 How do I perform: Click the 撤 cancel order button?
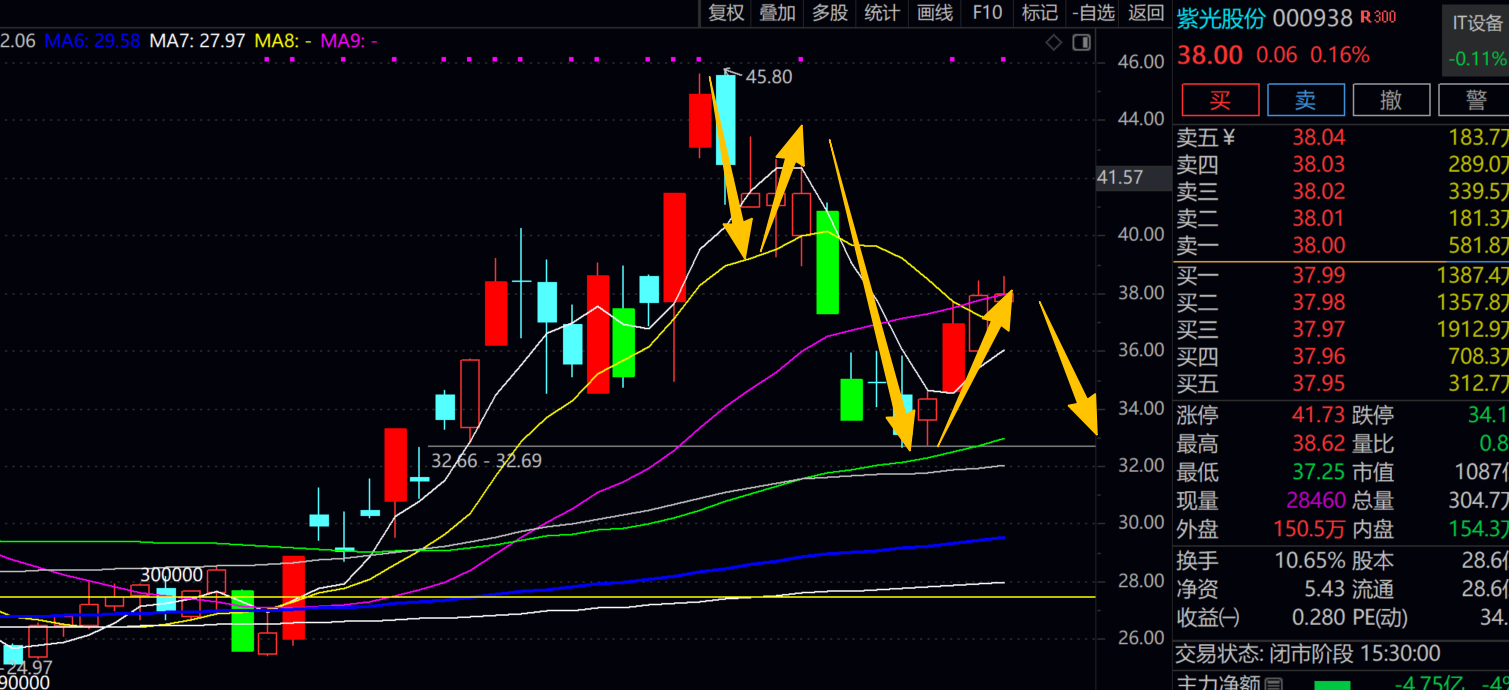pos(1391,100)
